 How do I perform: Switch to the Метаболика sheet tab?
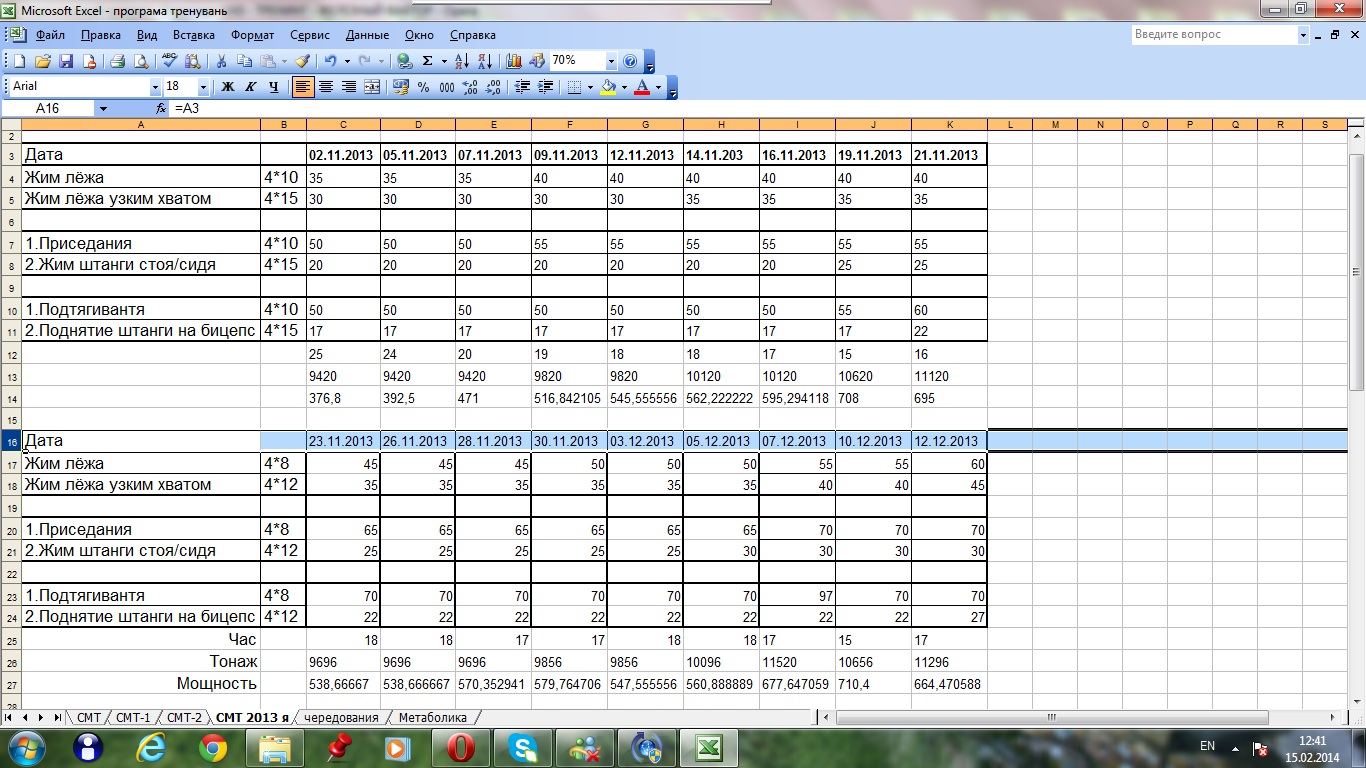click(x=432, y=717)
